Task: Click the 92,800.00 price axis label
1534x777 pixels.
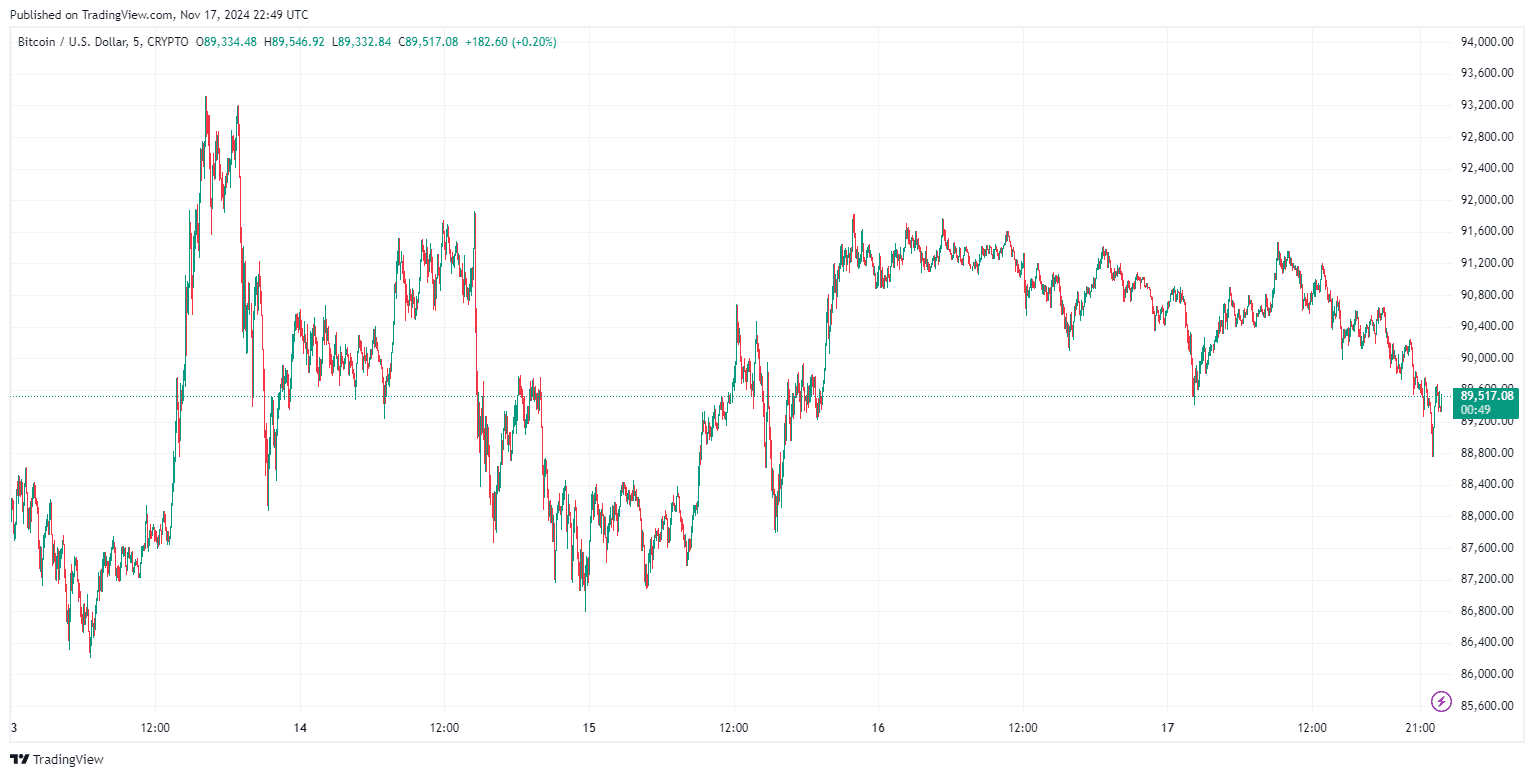Action: 1485,137
